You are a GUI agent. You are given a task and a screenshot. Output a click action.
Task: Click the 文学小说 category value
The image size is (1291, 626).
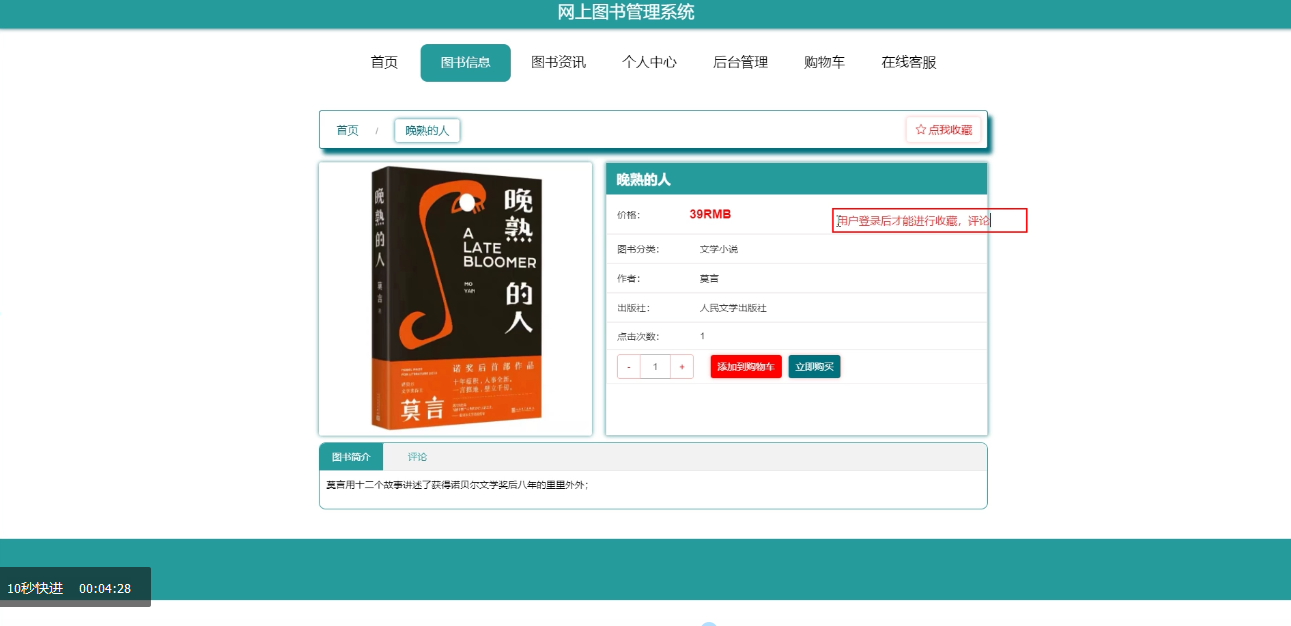(719, 249)
